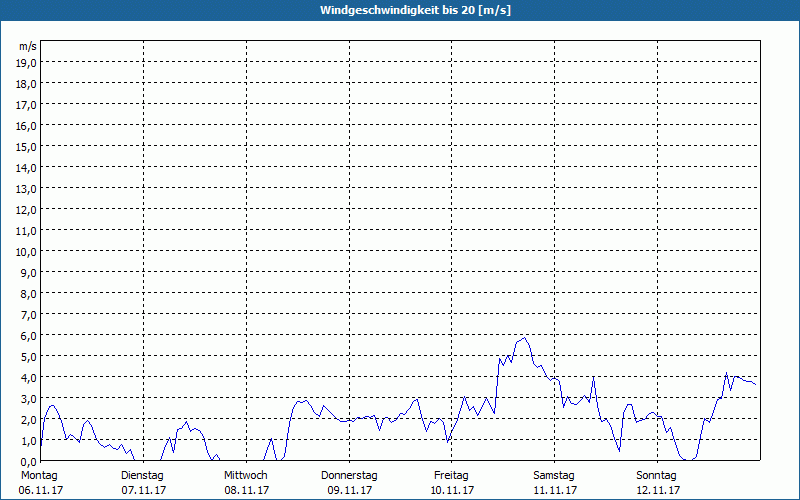Screen dimensions: 800x500
Task: Click the 8,0 axis value
Action: (29, 294)
